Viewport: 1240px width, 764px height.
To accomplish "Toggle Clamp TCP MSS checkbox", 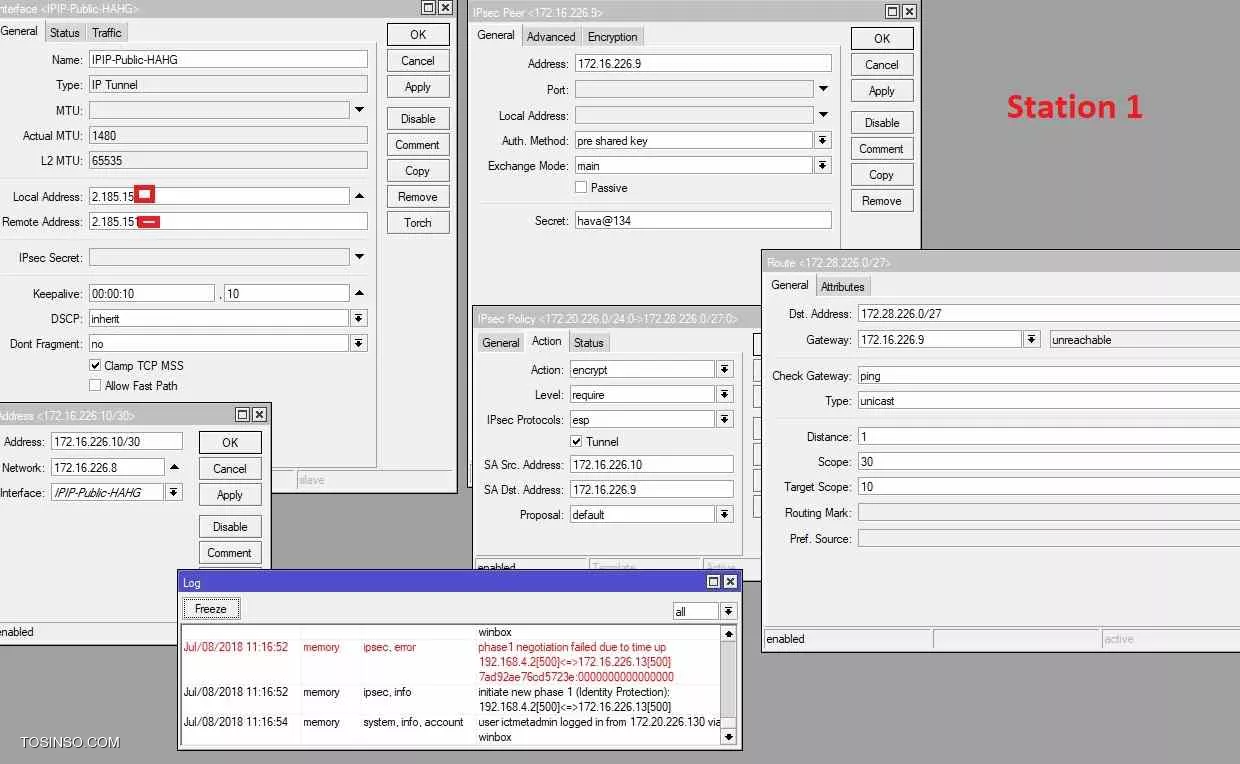I will pos(96,366).
